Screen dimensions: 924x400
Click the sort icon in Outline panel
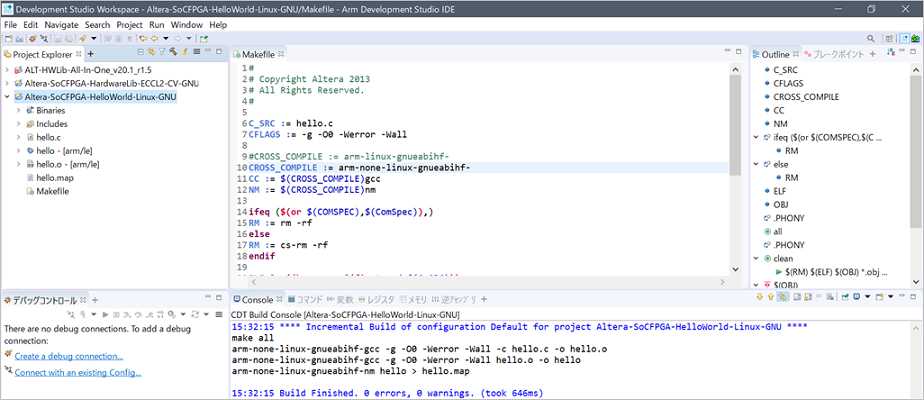click(893, 53)
